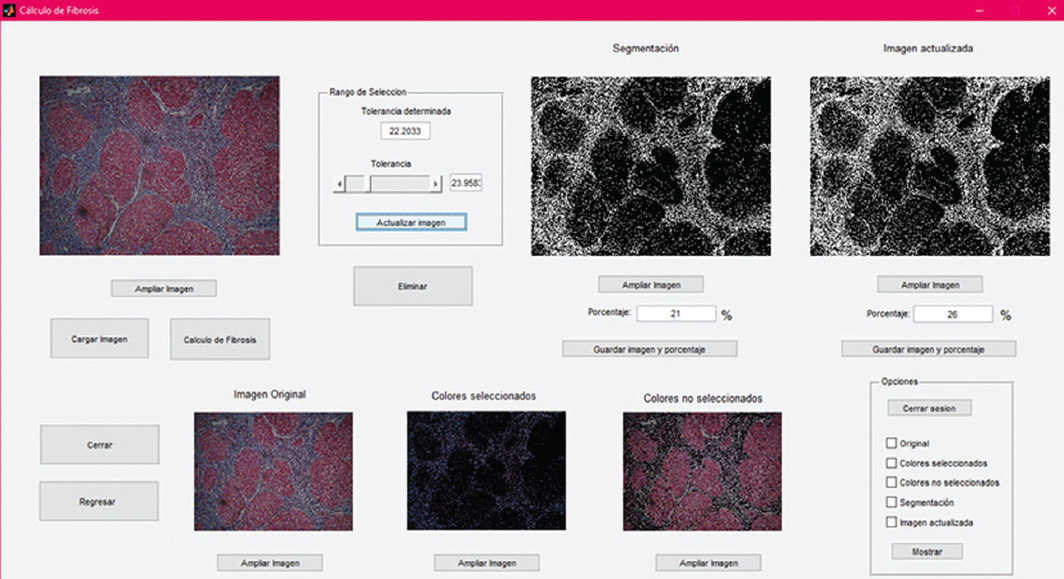Click the Tolerancia slider track
1064x579 pixels.
click(400, 184)
